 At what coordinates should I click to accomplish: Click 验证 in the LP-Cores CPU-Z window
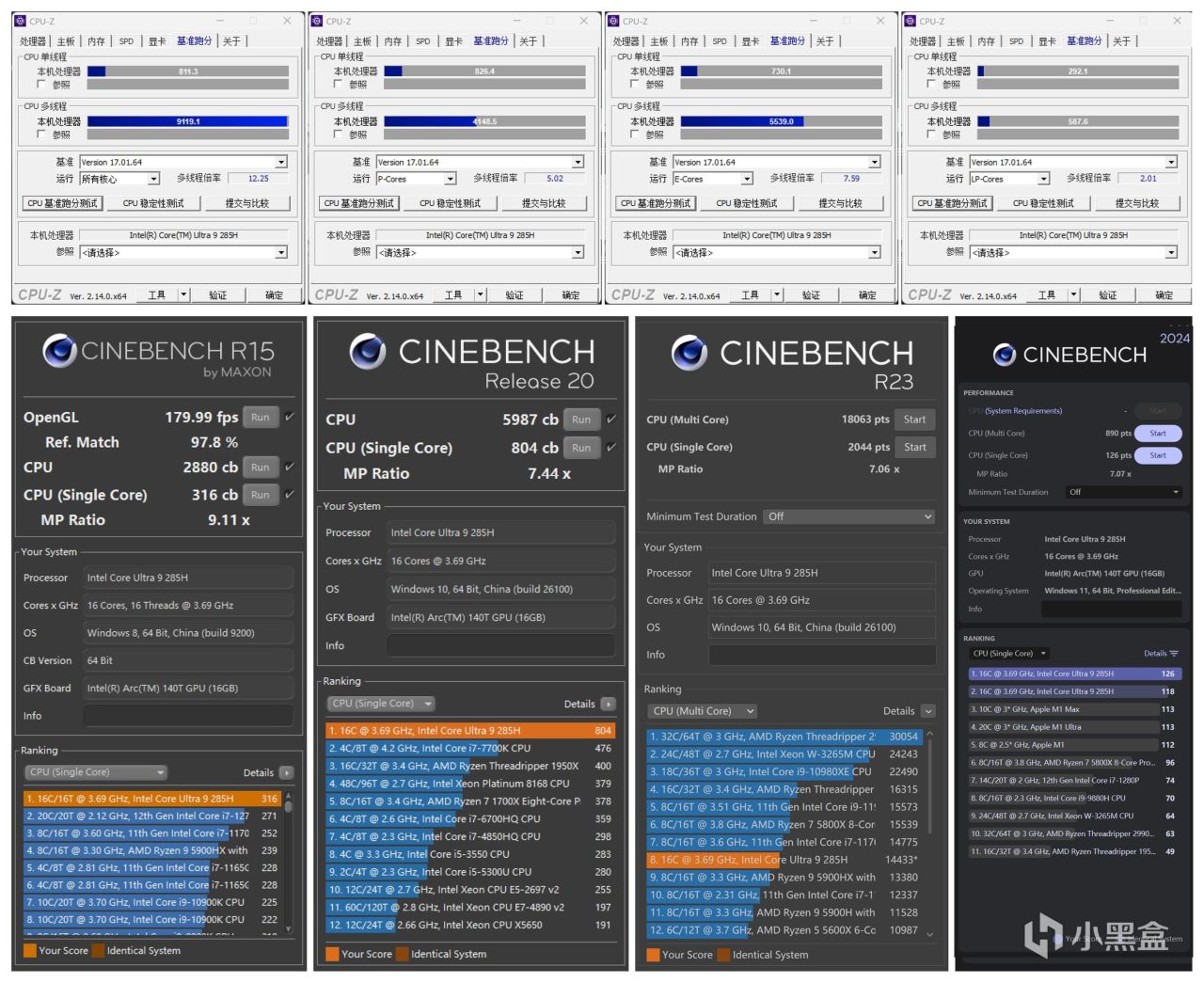[x=1108, y=295]
